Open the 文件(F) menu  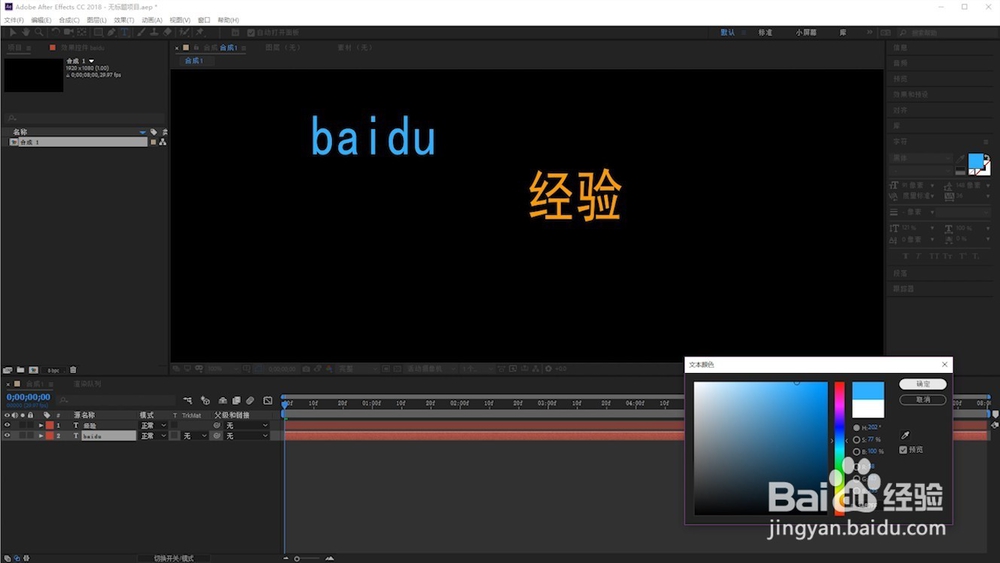coord(13,20)
